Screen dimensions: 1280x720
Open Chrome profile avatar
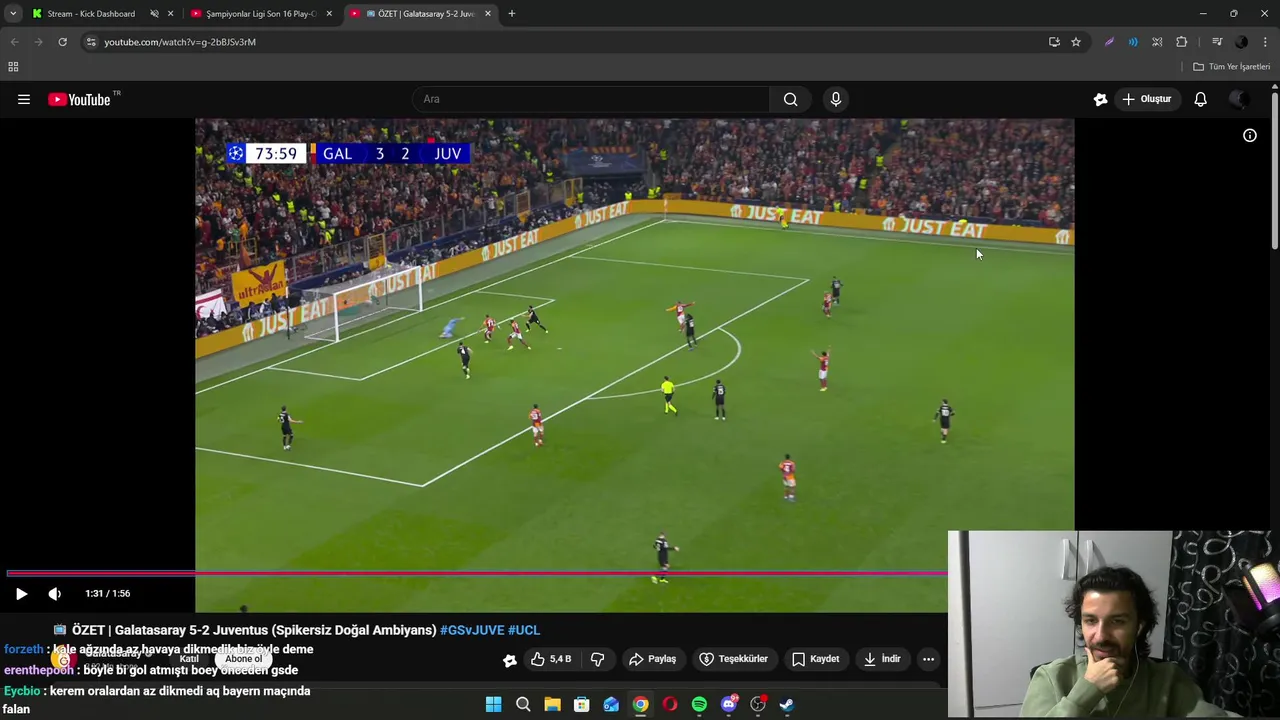pos(1241,42)
